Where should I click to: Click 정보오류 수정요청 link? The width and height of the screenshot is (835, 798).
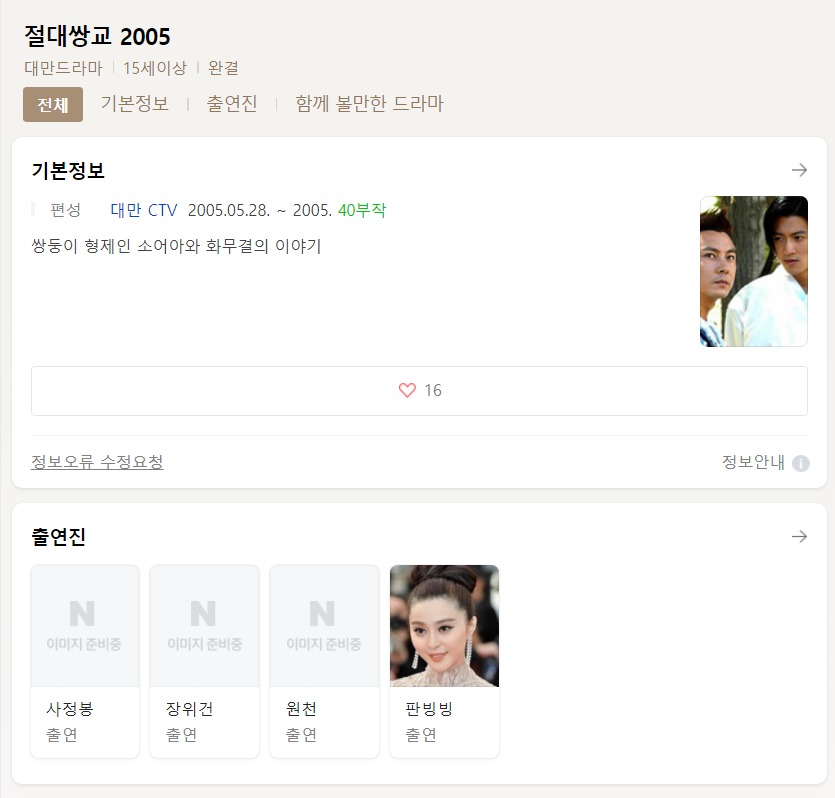click(97, 462)
